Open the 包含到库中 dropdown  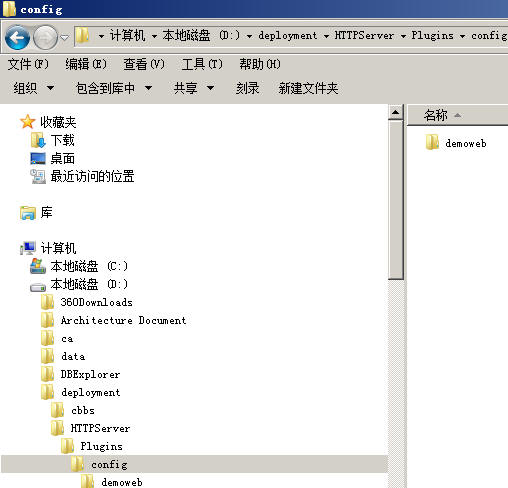tap(114, 88)
